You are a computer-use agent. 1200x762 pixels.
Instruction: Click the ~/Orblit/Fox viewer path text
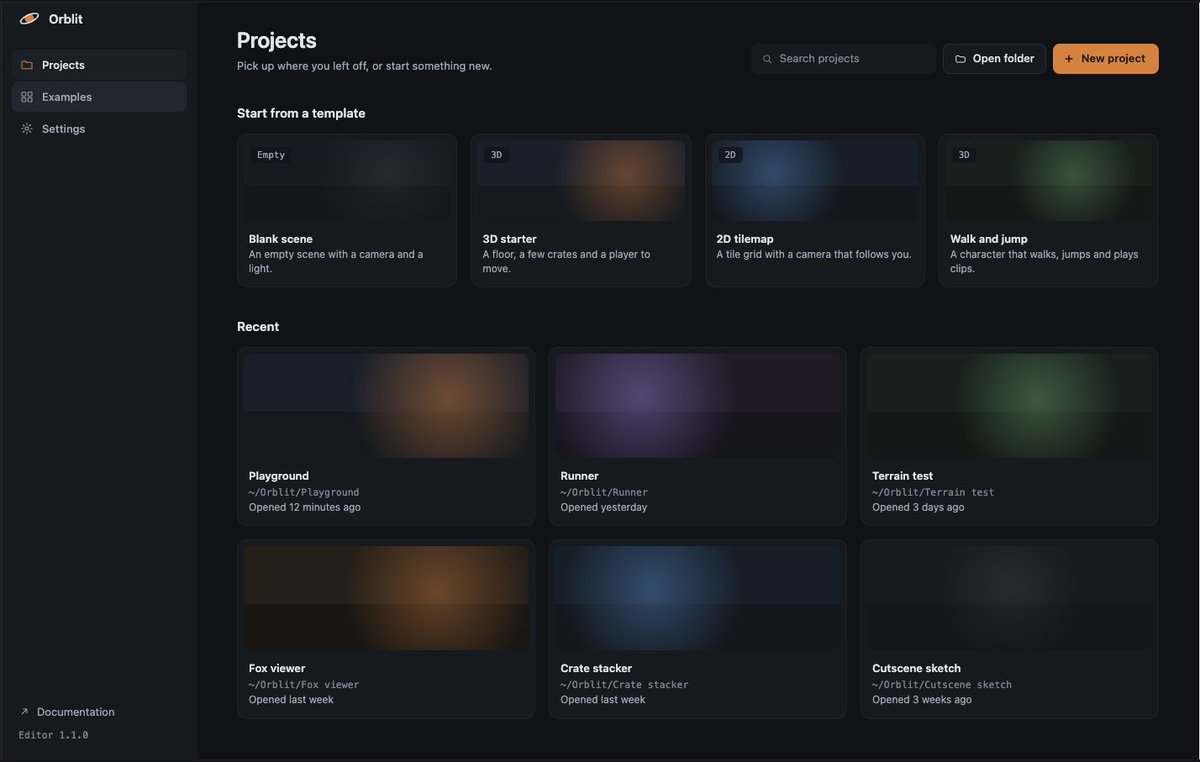[304, 684]
